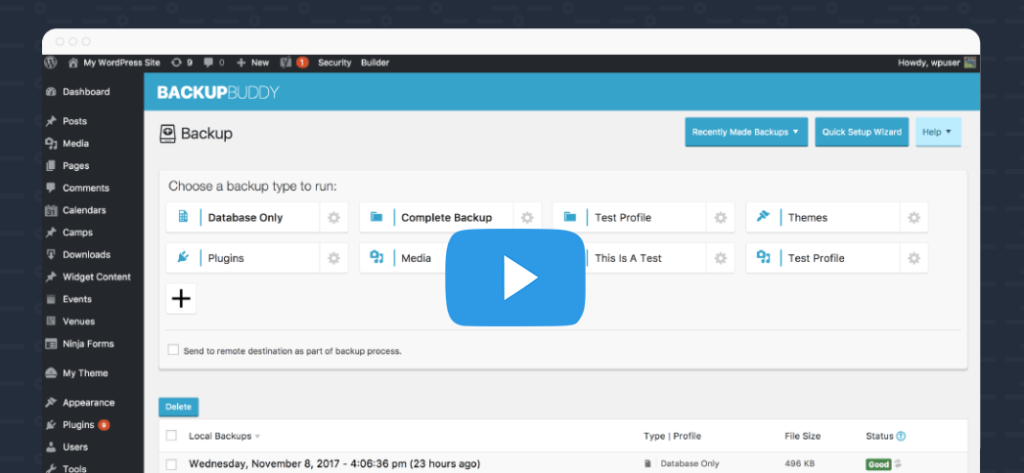
Task: Launch the Quick Setup Wizard
Action: [x=861, y=132]
